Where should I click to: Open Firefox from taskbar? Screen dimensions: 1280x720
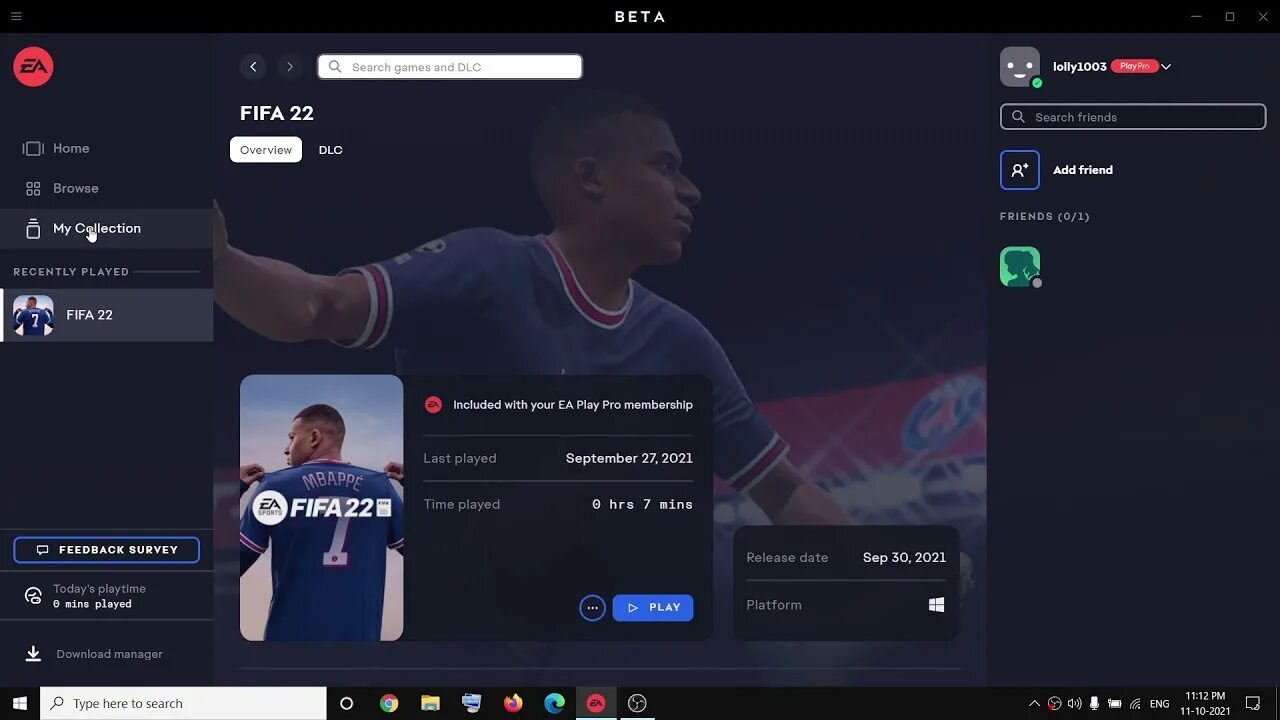pyautogui.click(x=513, y=703)
